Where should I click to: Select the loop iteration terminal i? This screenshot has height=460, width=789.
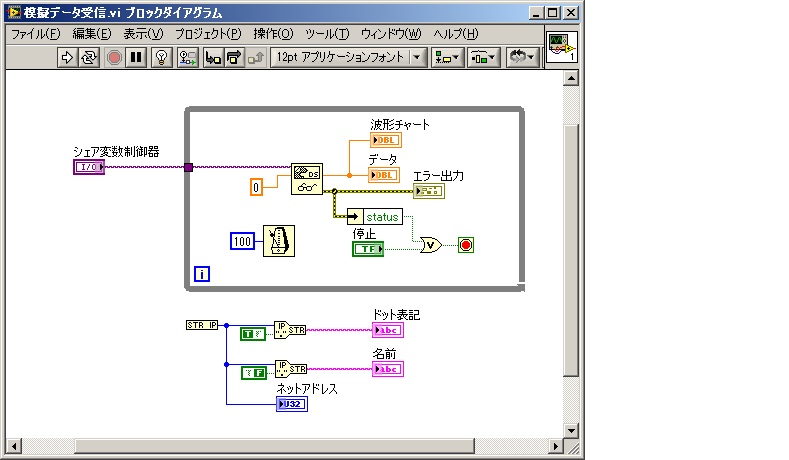(202, 274)
